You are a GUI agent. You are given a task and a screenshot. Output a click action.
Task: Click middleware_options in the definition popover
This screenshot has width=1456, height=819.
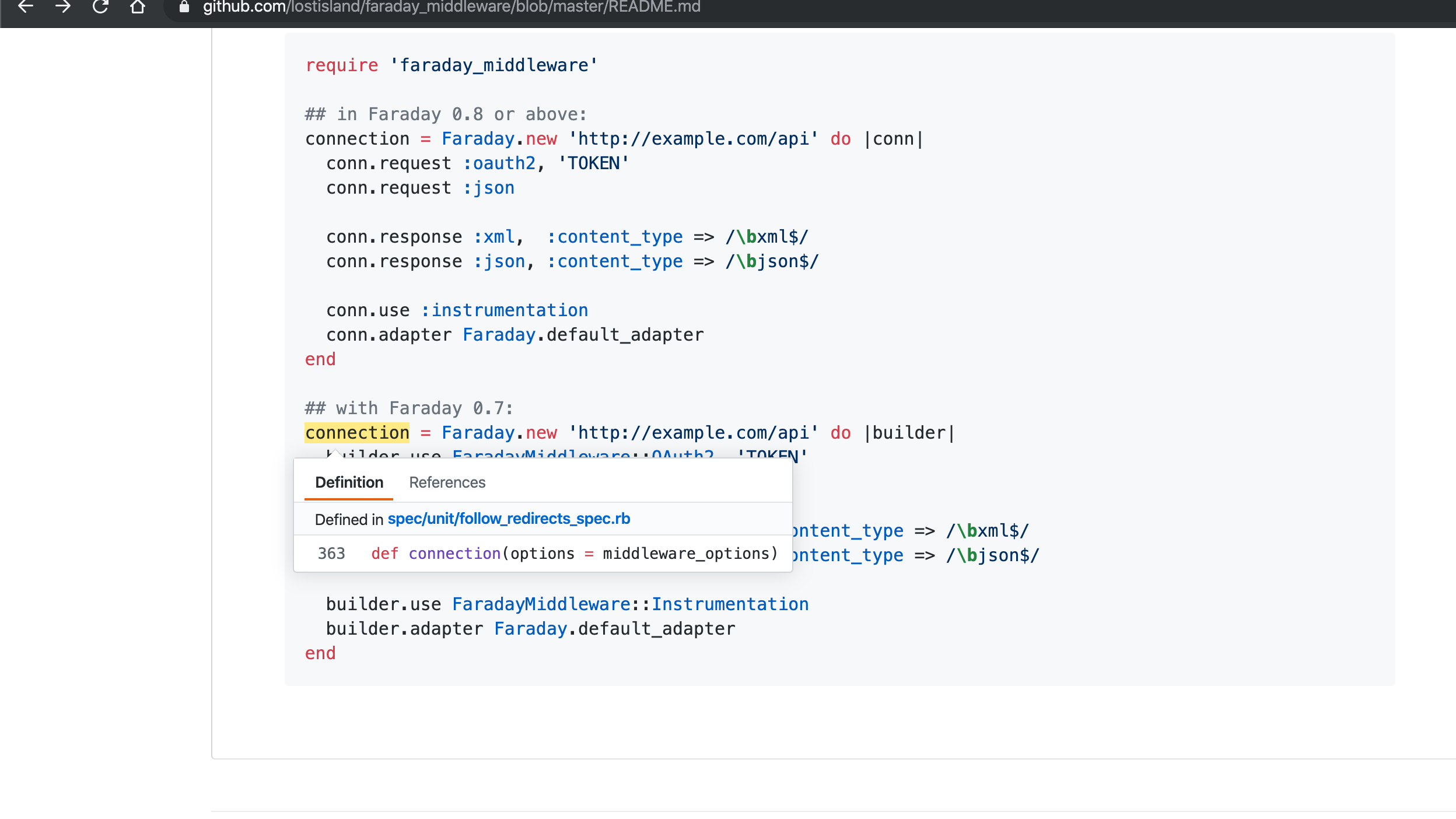point(685,554)
